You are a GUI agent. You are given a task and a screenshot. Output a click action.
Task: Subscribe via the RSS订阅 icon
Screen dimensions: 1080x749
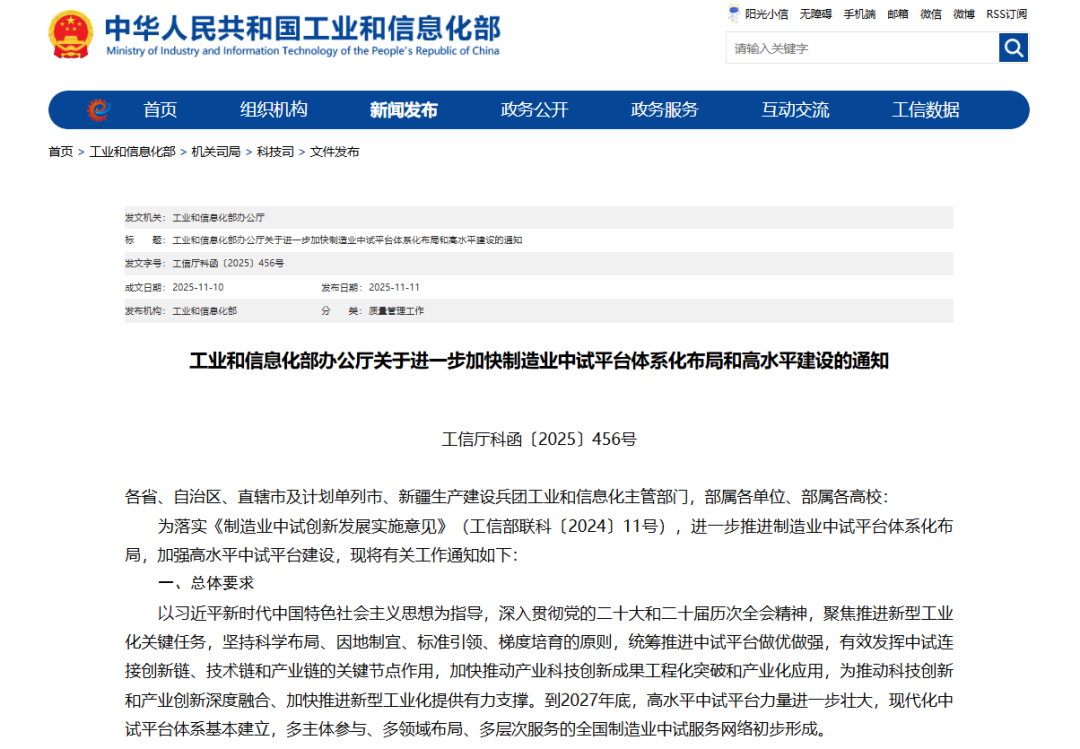pyautogui.click(x=1006, y=13)
